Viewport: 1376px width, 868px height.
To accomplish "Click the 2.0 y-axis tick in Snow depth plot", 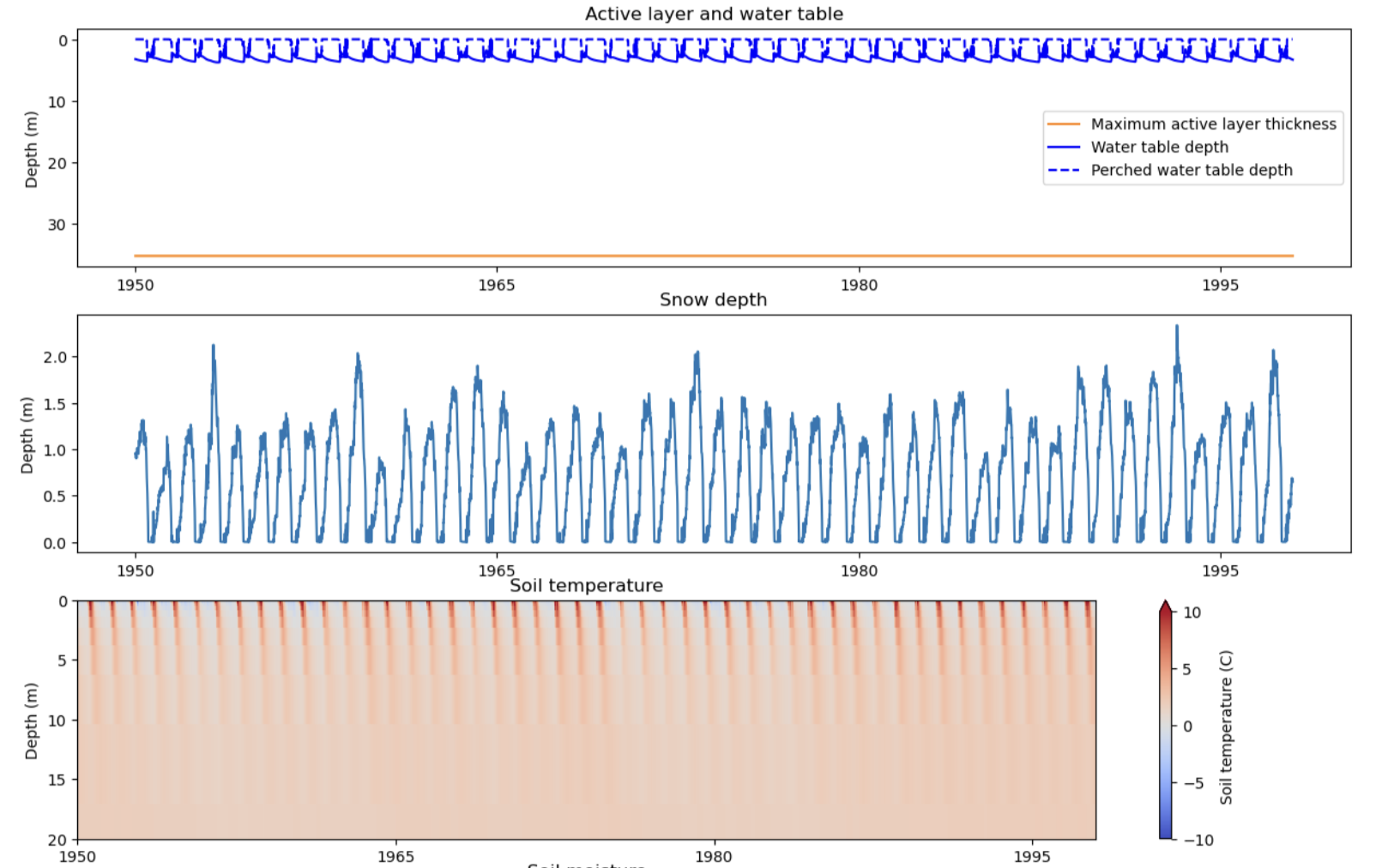I will [55, 357].
